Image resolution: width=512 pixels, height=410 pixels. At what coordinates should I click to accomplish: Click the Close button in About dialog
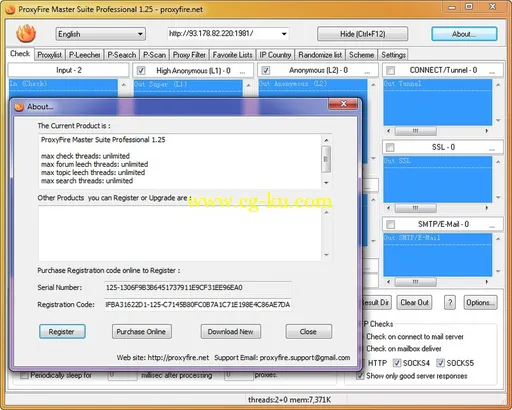tap(309, 331)
